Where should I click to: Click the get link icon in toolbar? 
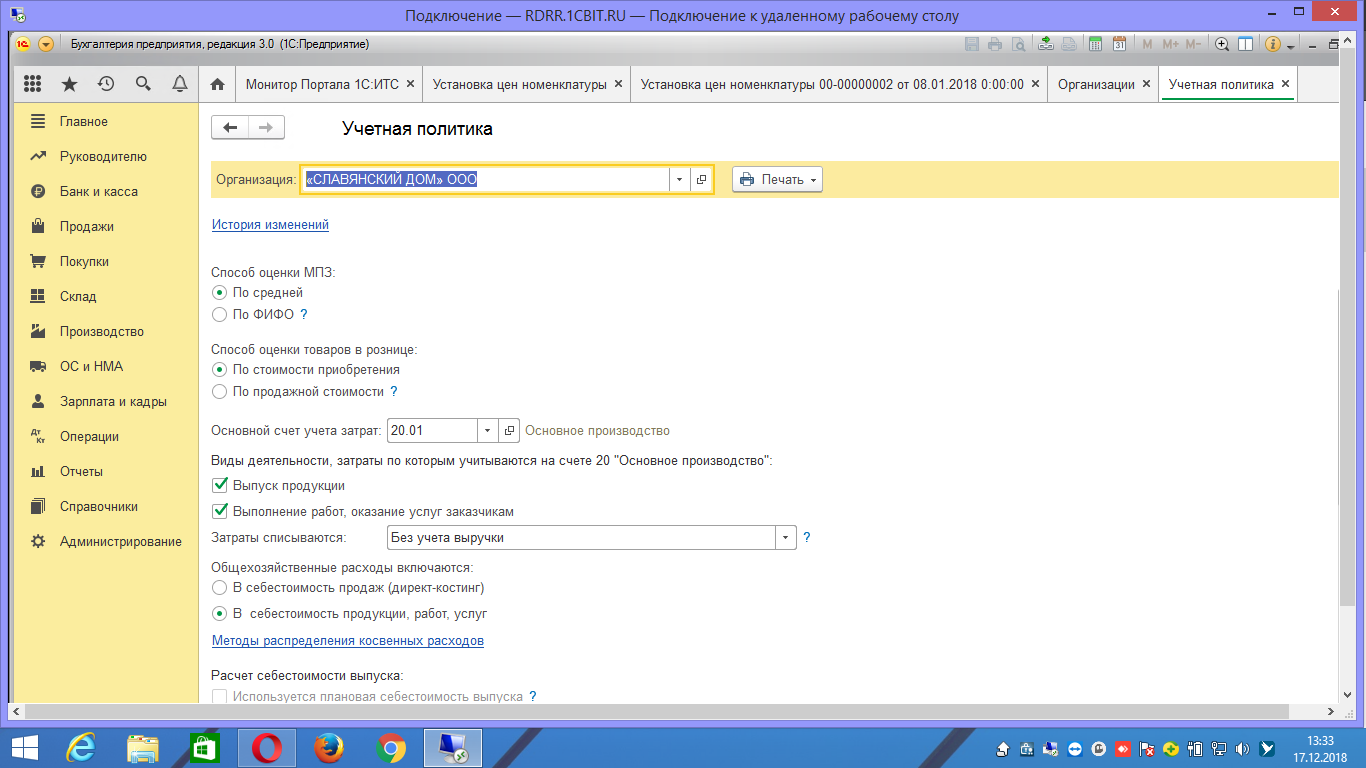(x=1046, y=44)
